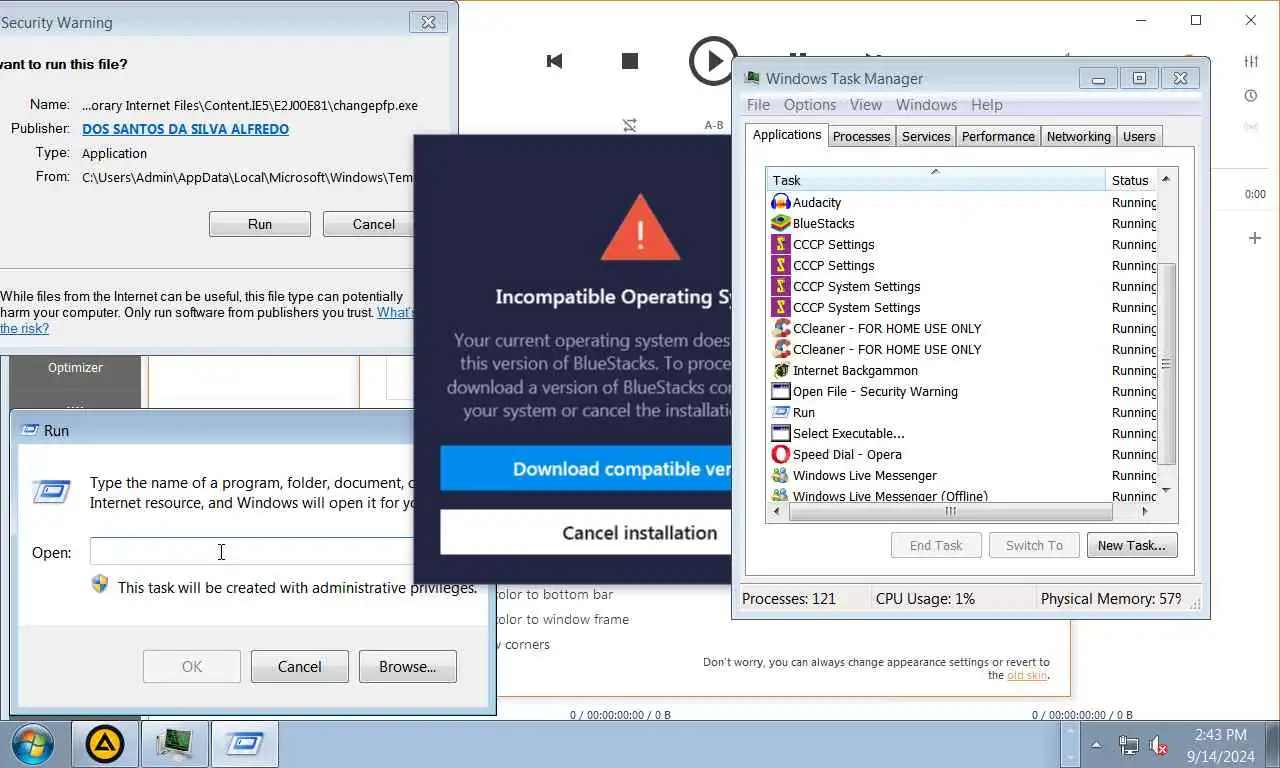The image size is (1280, 768).
Task: Click the first CCleaner icon in task list
Action: click(x=781, y=328)
